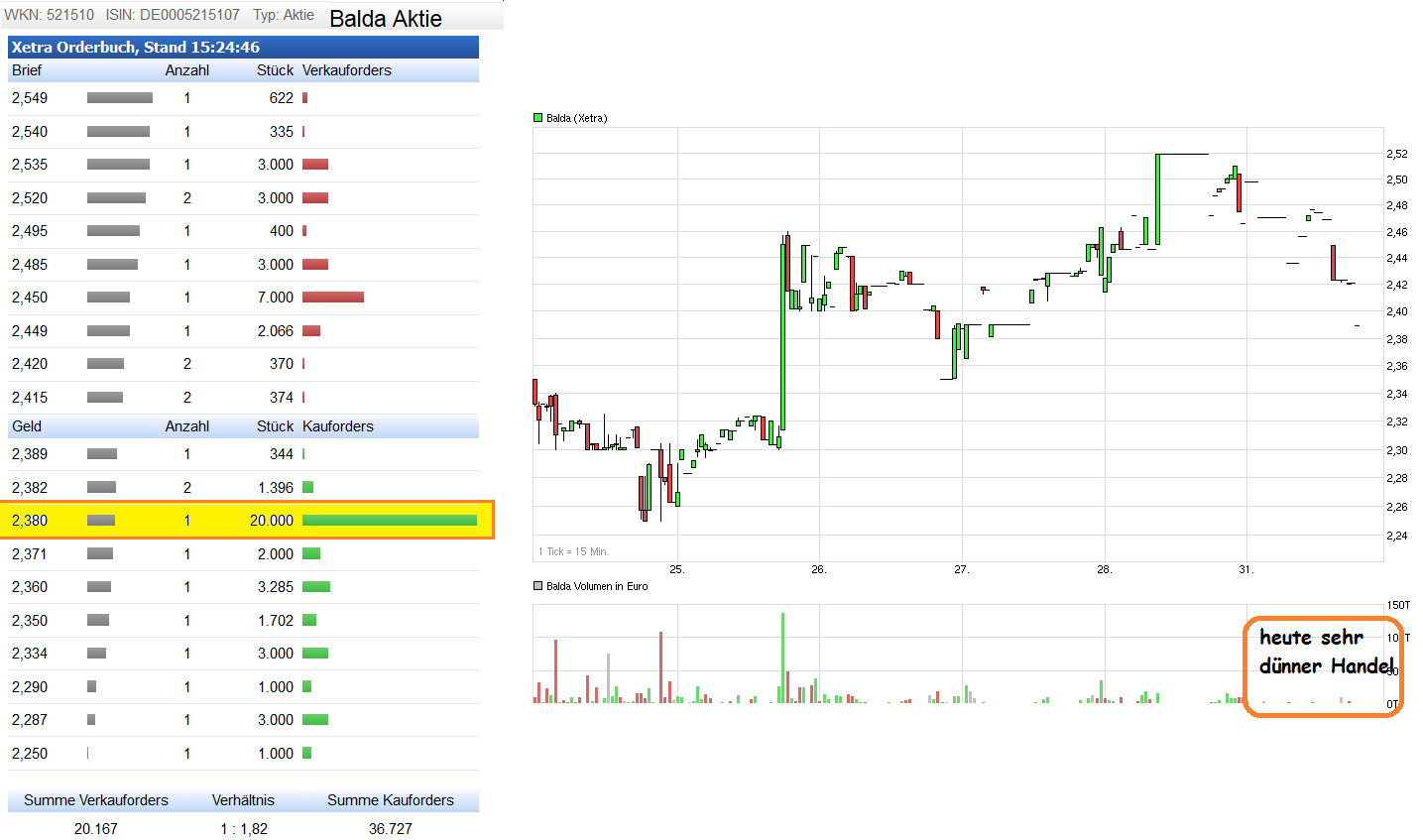Select the ask price 2,449

pos(30,331)
